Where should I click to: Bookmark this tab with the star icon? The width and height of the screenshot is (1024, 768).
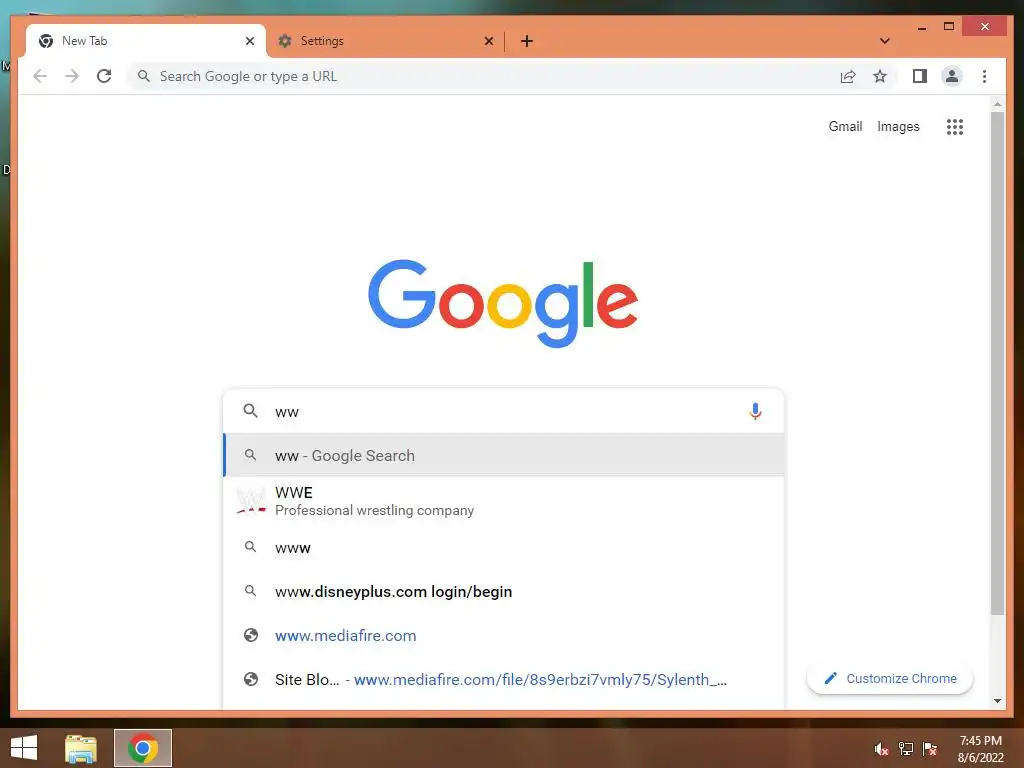[x=880, y=76]
